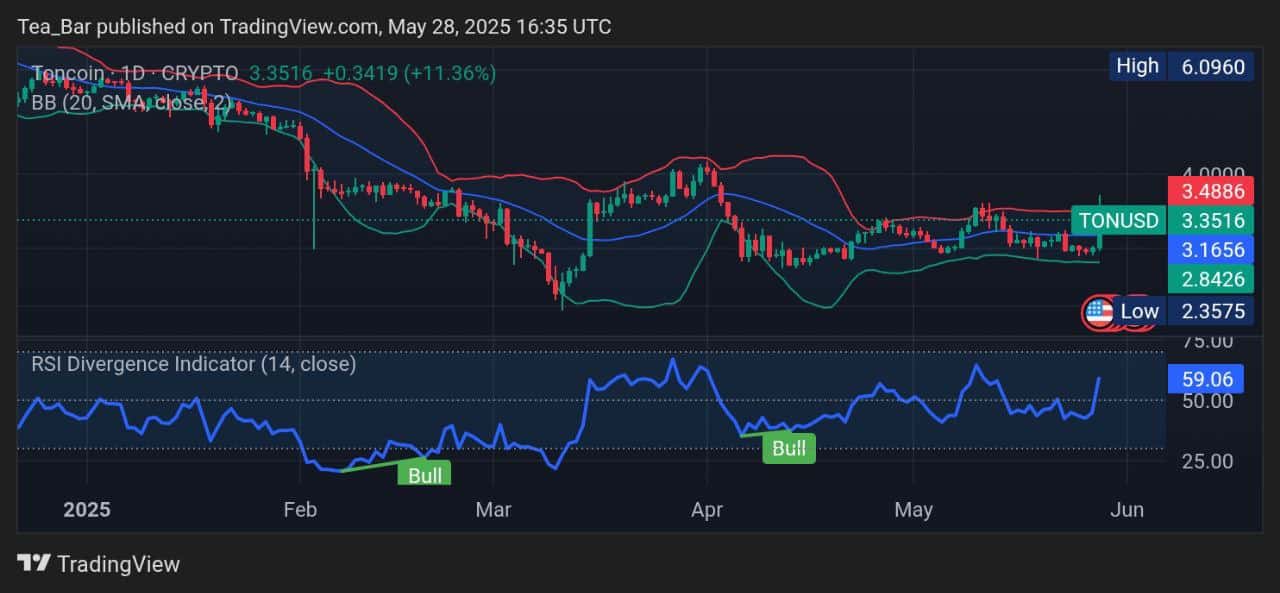Image resolution: width=1280 pixels, height=593 pixels.
Task: Open the BB (20, SMA, close, 2) legend
Action: pos(131,101)
